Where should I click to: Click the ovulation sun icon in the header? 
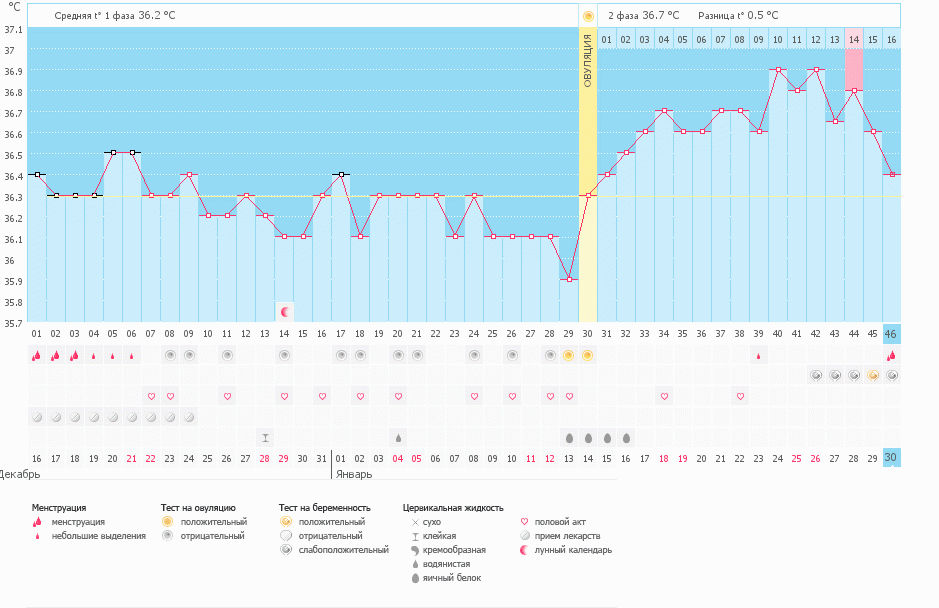(x=587, y=16)
